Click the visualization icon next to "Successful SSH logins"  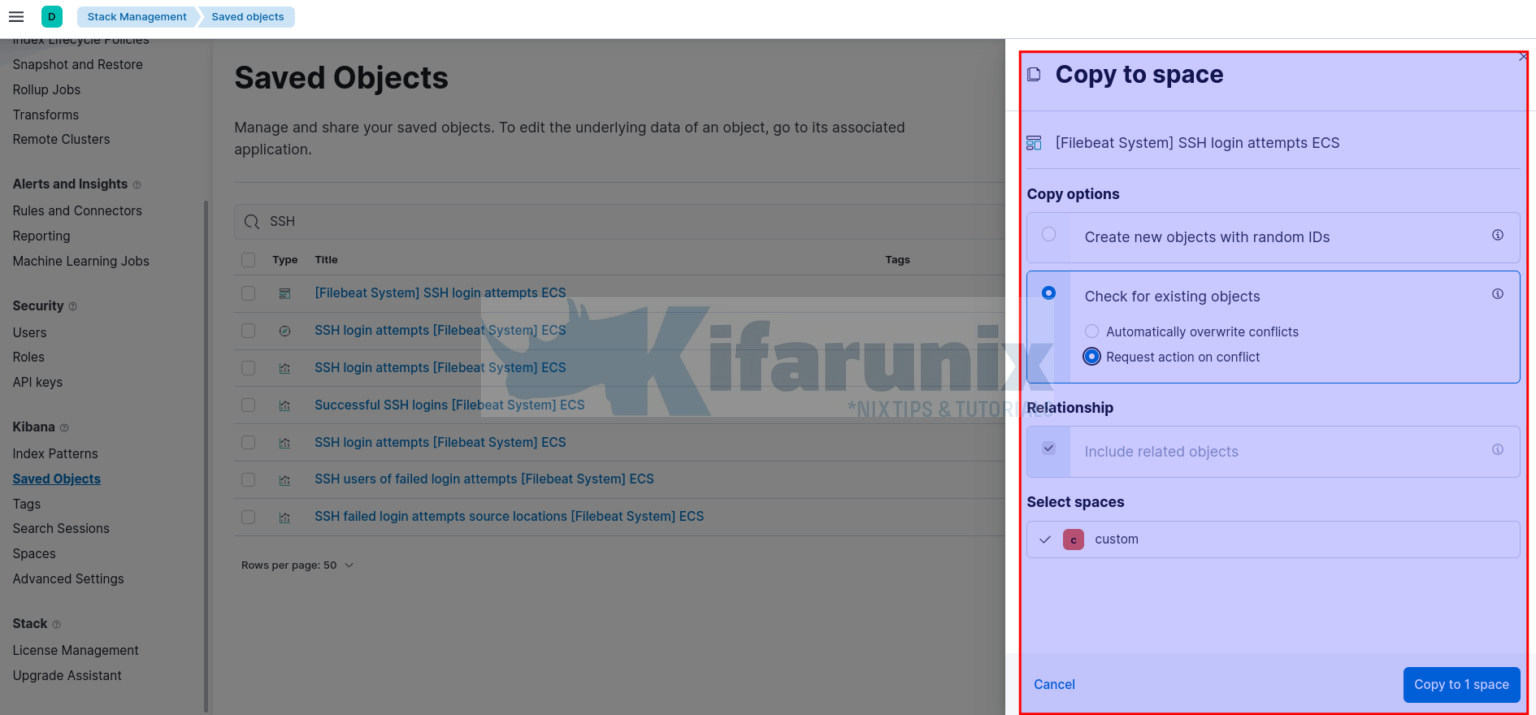[x=285, y=404]
